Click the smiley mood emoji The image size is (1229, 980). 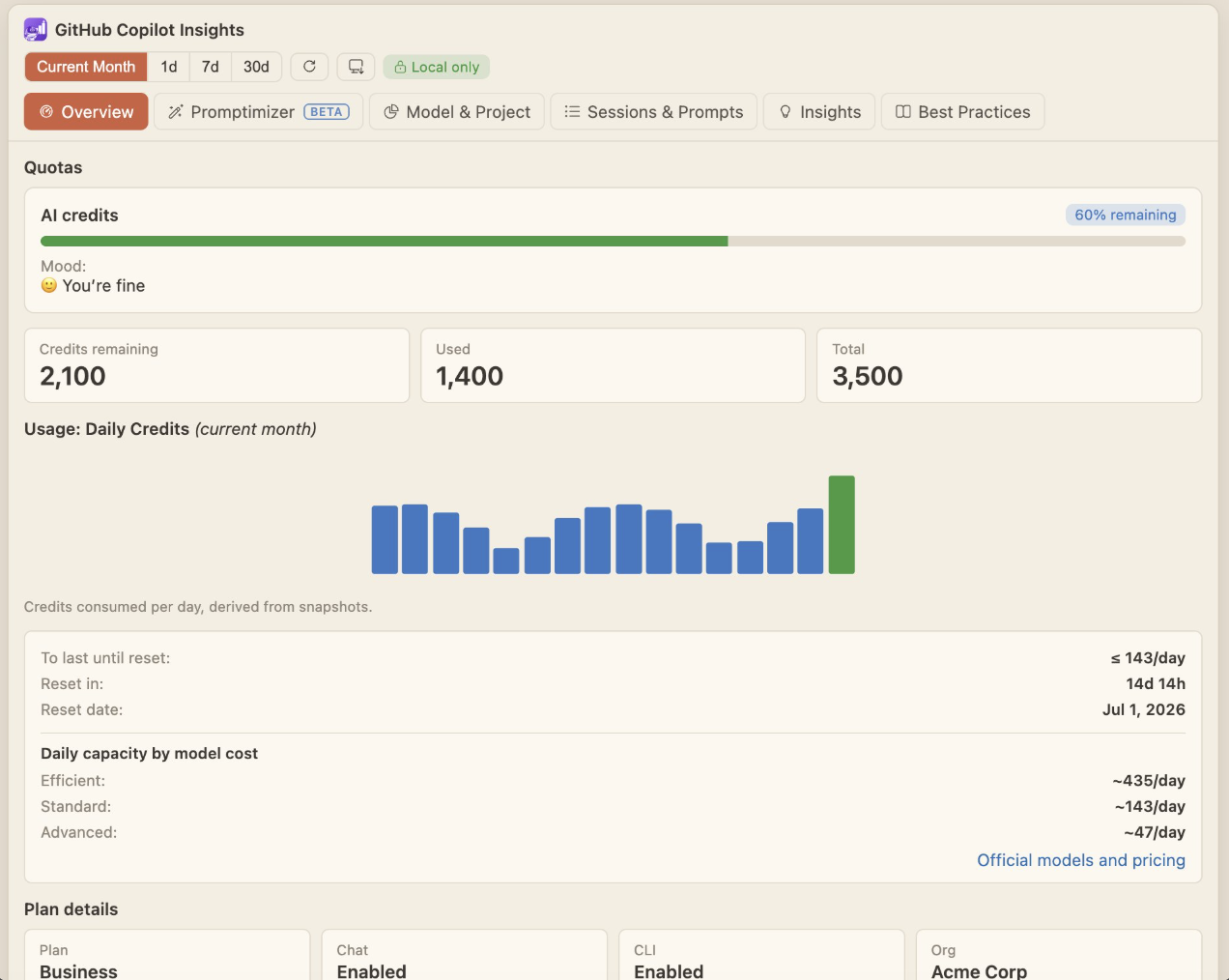click(x=49, y=285)
